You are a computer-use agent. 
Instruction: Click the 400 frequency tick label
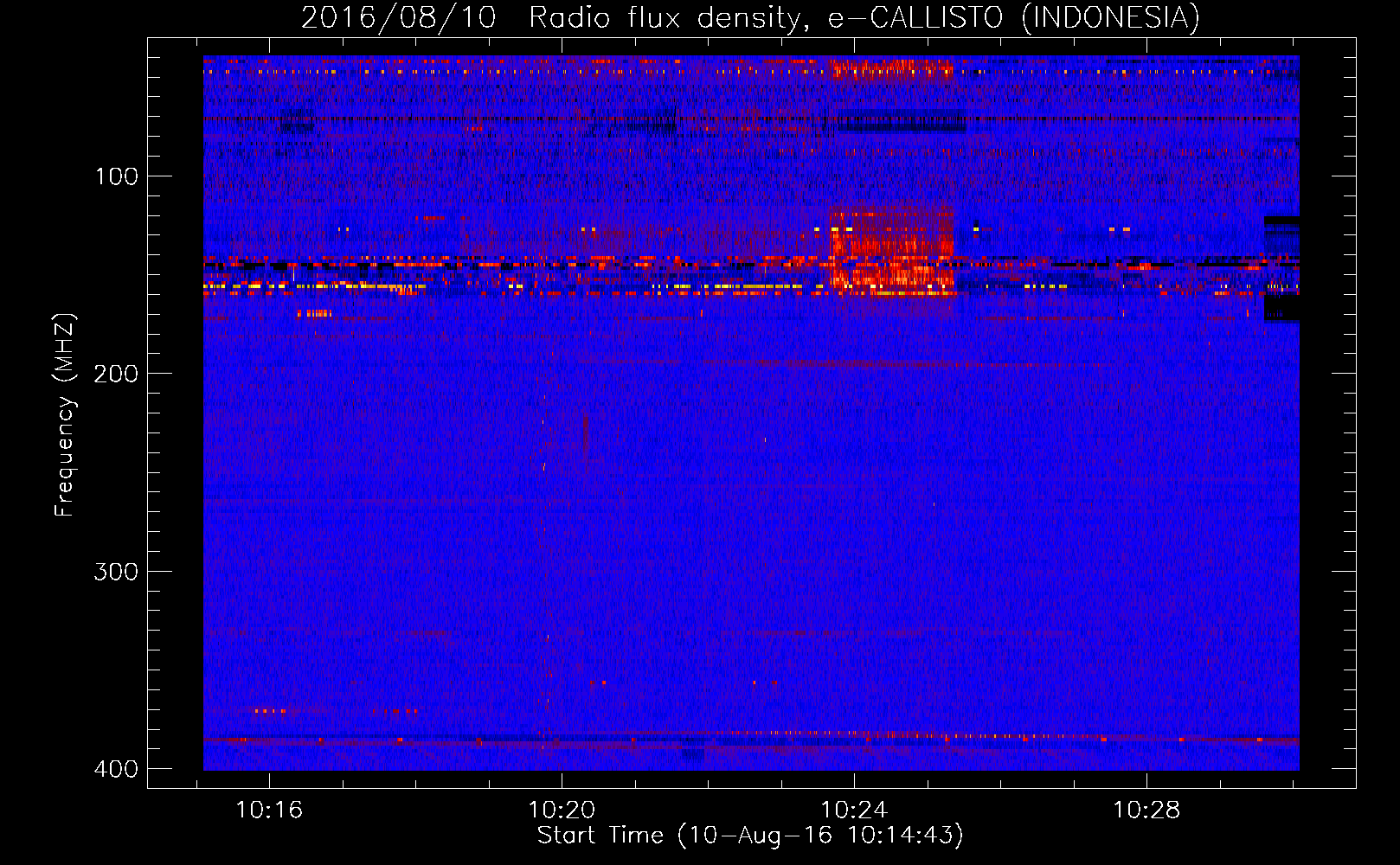(x=116, y=769)
